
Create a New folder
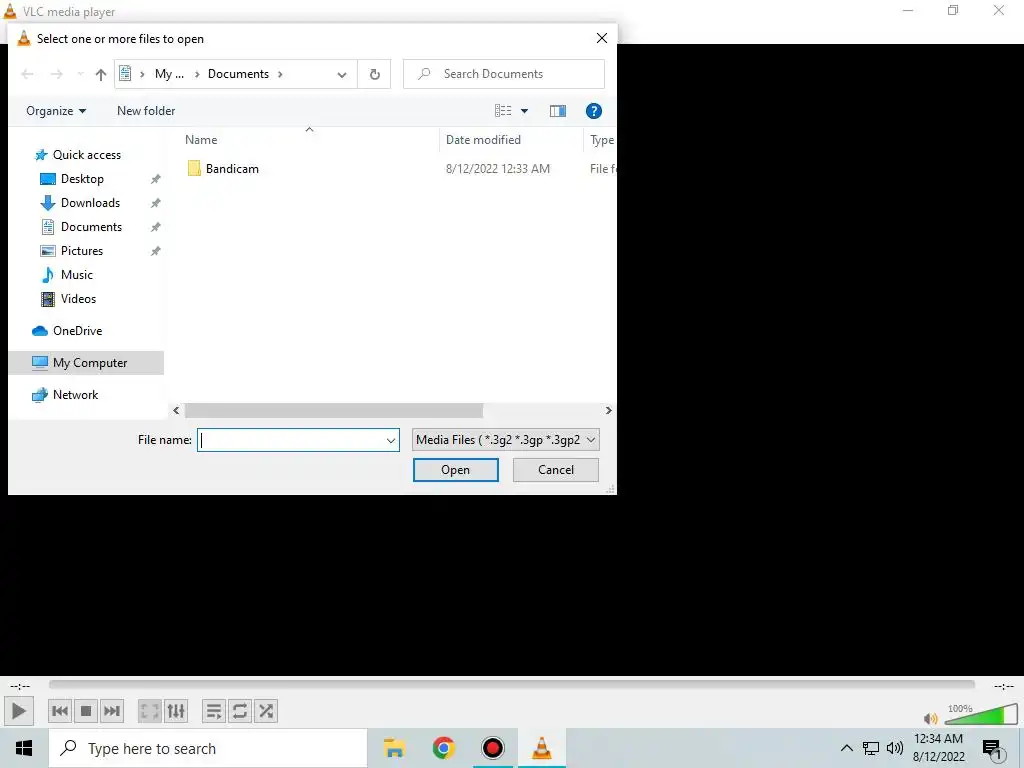[x=146, y=111]
